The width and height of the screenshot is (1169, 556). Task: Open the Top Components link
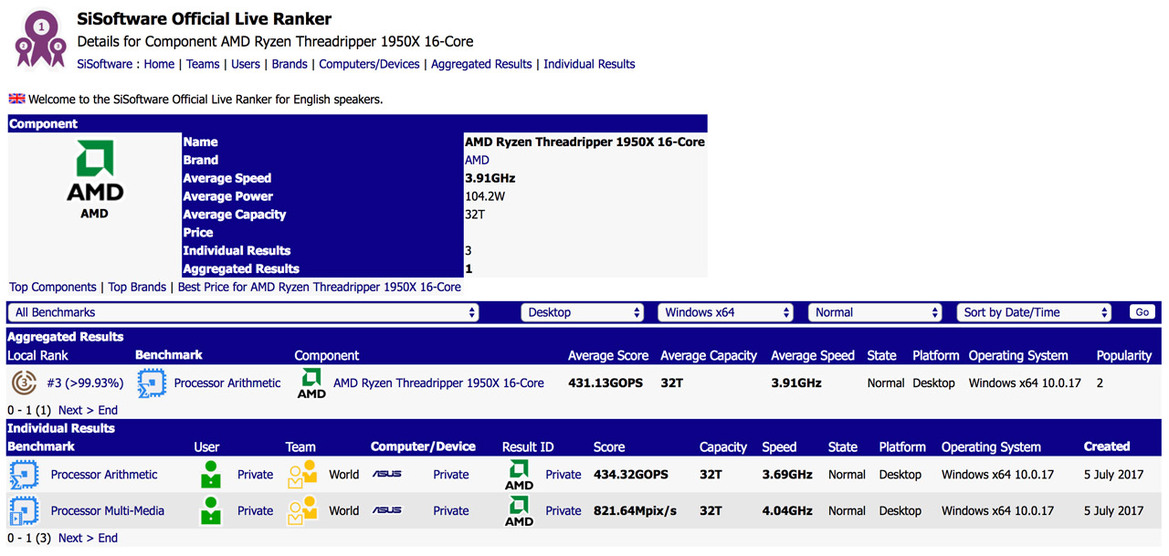[x=52, y=287]
